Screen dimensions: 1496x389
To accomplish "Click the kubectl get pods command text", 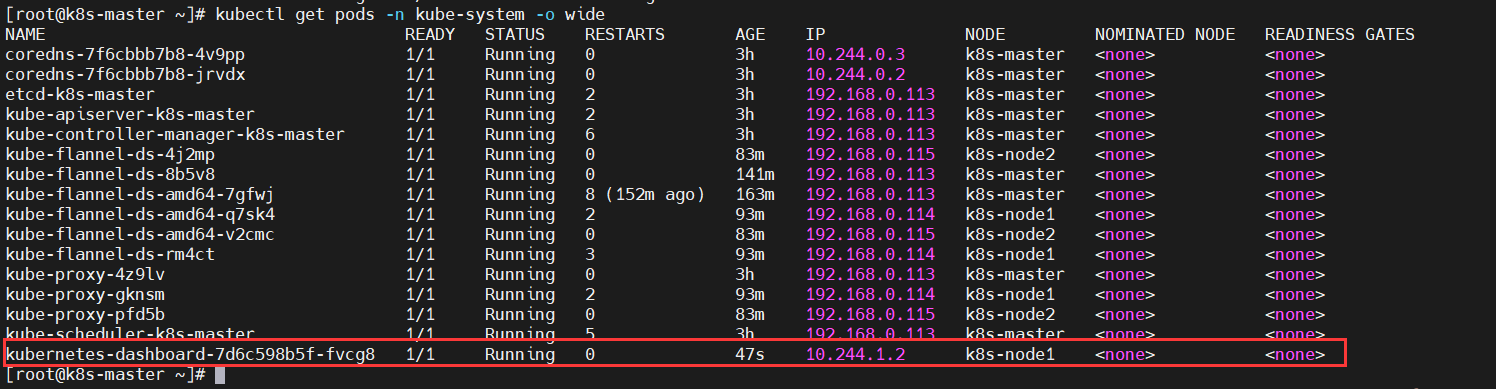I will tap(410, 14).
